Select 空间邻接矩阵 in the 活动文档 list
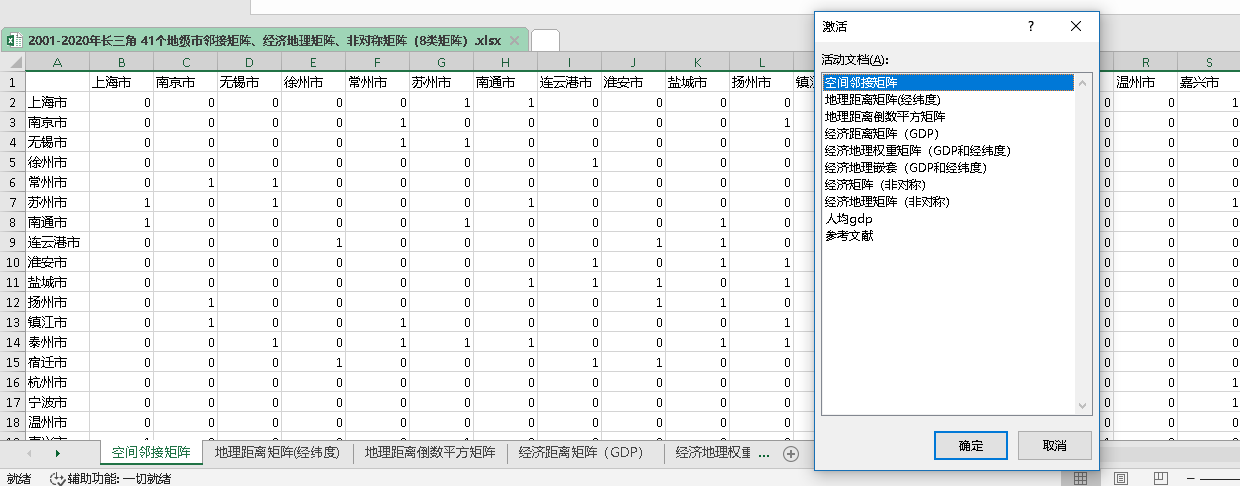 coord(947,83)
